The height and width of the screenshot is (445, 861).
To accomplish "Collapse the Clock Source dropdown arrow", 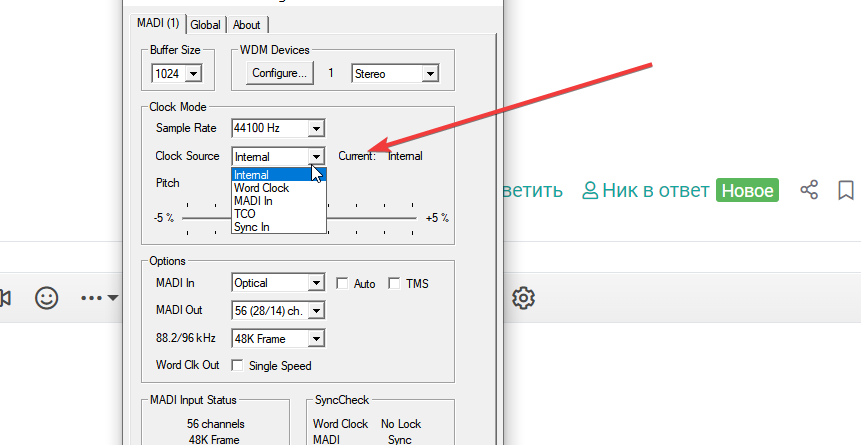I will click(316, 157).
